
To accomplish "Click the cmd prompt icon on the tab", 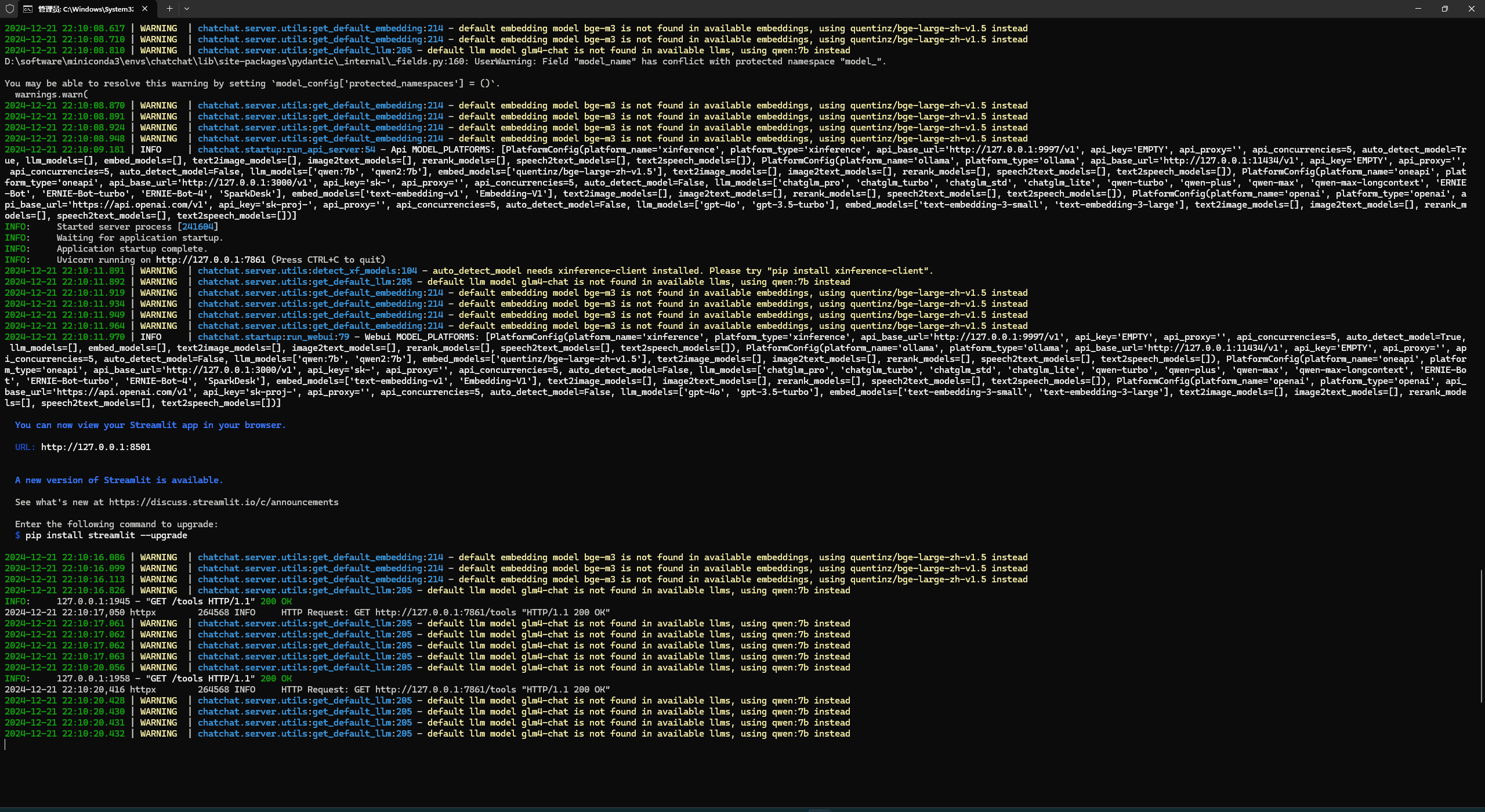I will tap(28, 9).
